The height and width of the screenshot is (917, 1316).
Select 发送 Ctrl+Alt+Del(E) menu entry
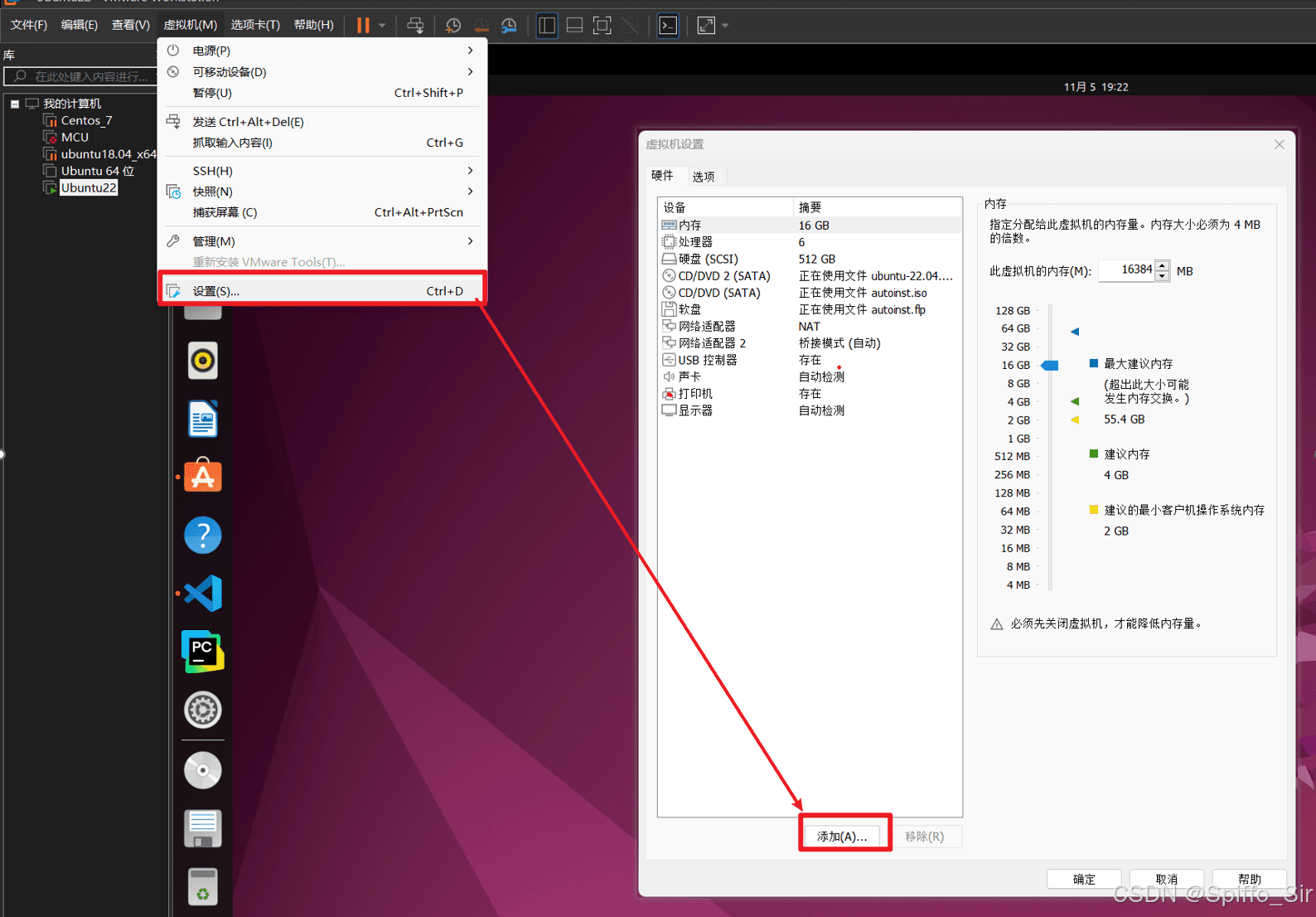coord(322,122)
